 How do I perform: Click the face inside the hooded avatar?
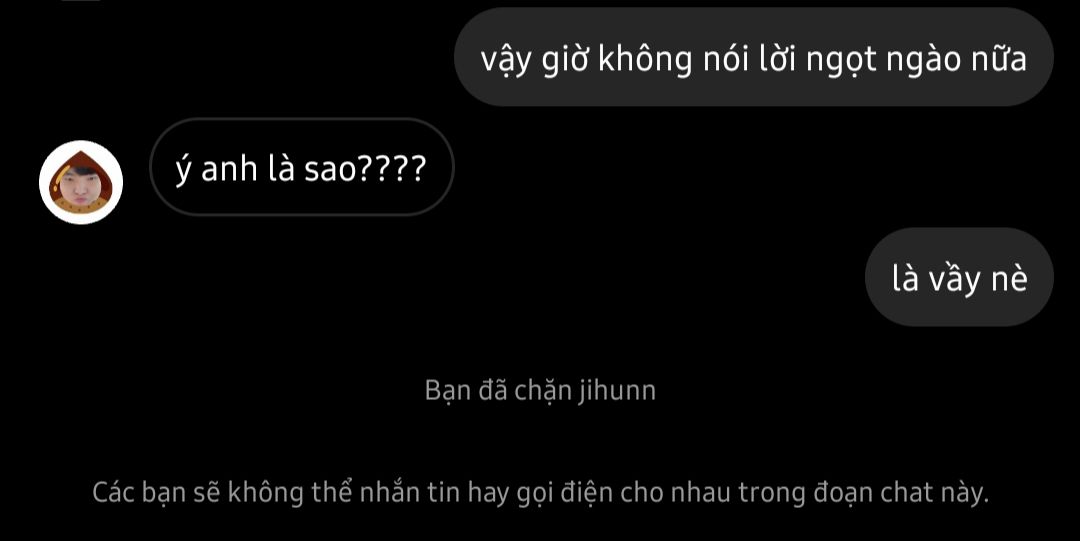(81, 184)
